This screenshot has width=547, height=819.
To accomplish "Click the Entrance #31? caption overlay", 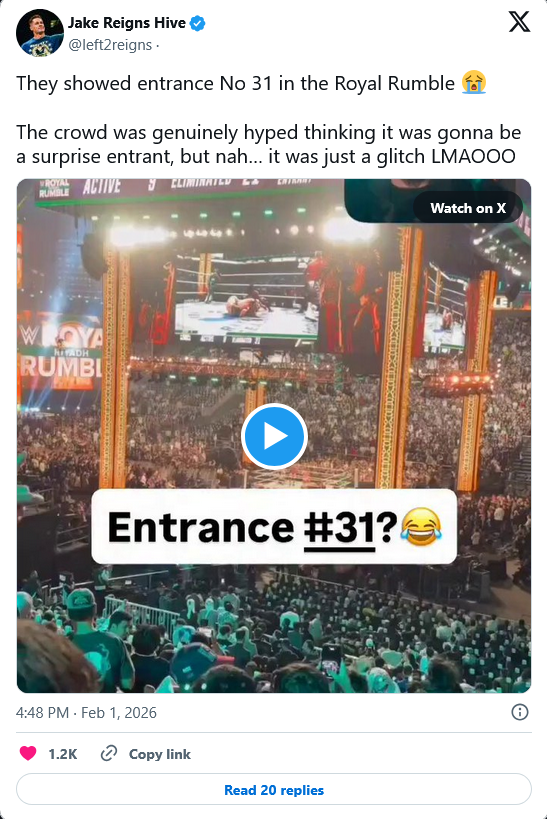I will click(x=274, y=526).
